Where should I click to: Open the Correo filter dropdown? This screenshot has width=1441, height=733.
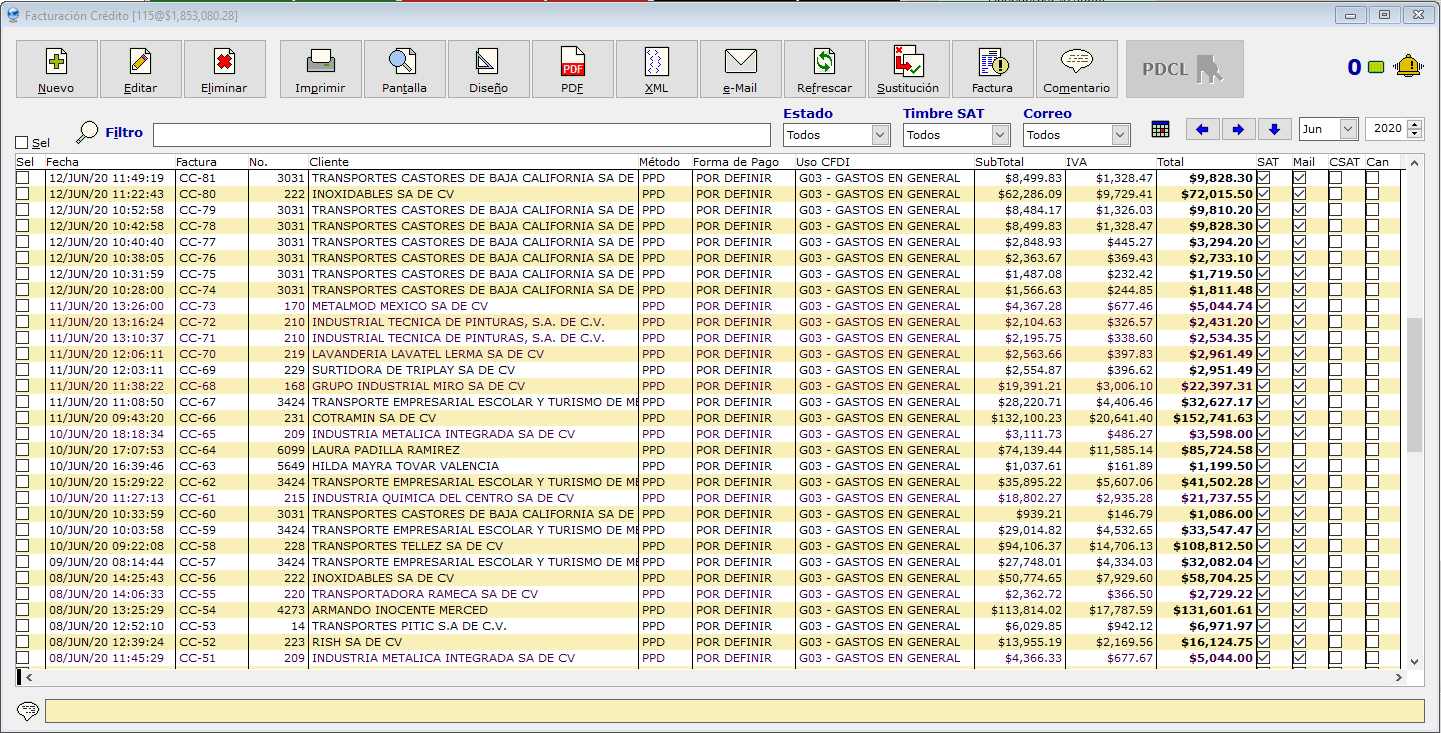point(1120,134)
